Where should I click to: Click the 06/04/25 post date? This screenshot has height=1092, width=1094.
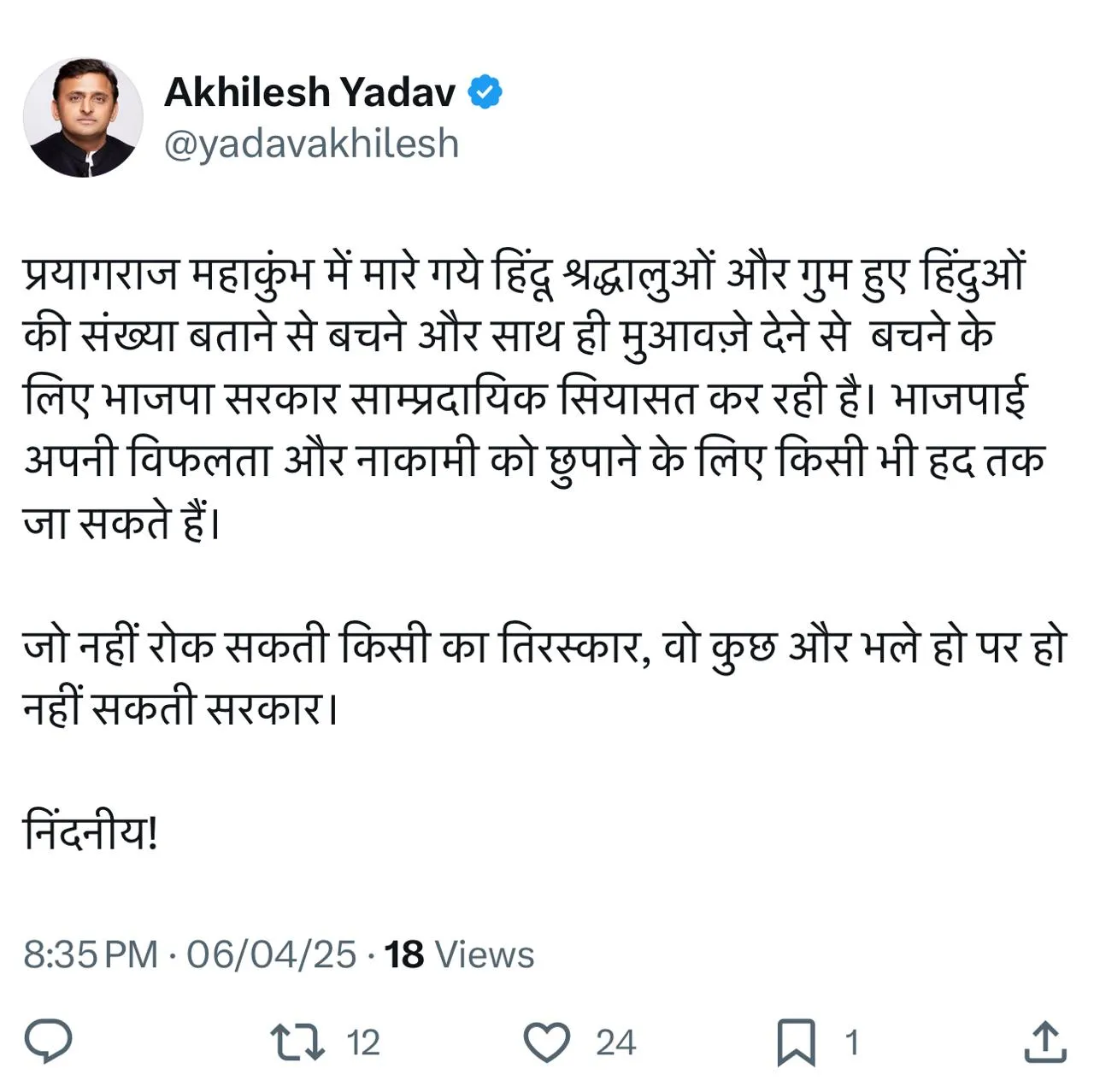271,954
